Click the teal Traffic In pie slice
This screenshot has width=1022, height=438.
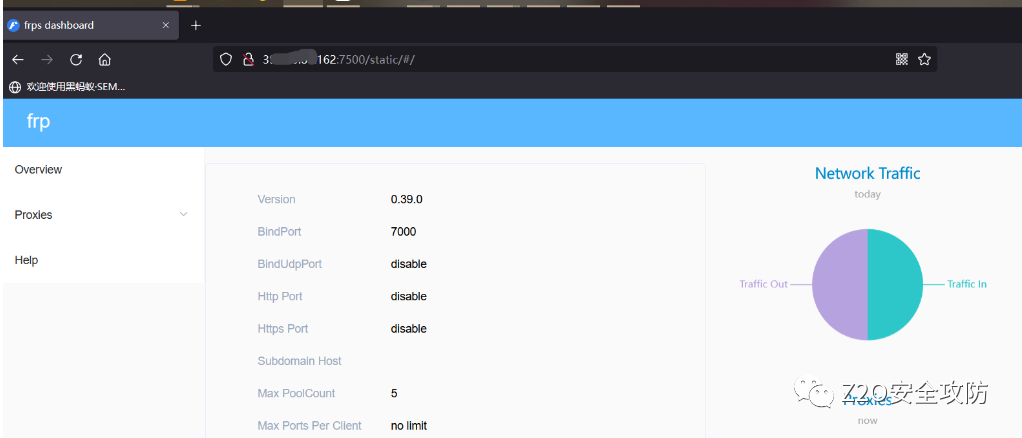coord(896,285)
